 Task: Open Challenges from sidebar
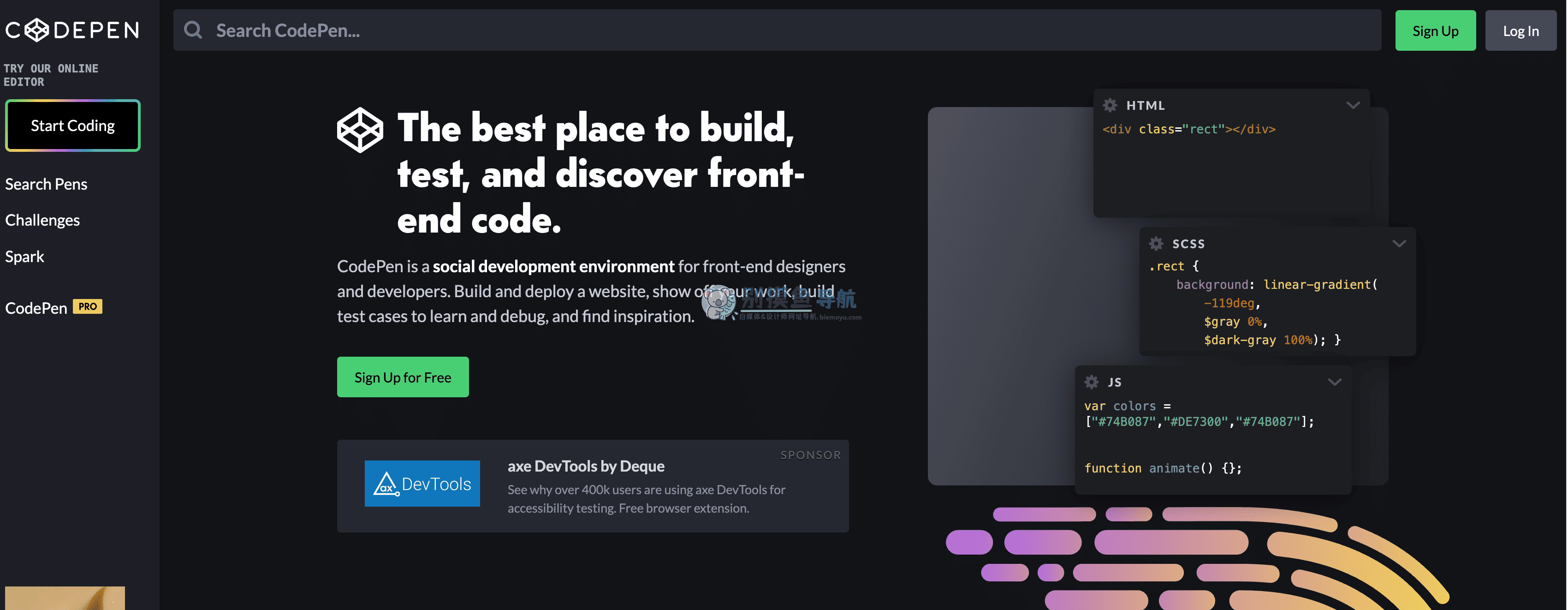click(x=42, y=220)
